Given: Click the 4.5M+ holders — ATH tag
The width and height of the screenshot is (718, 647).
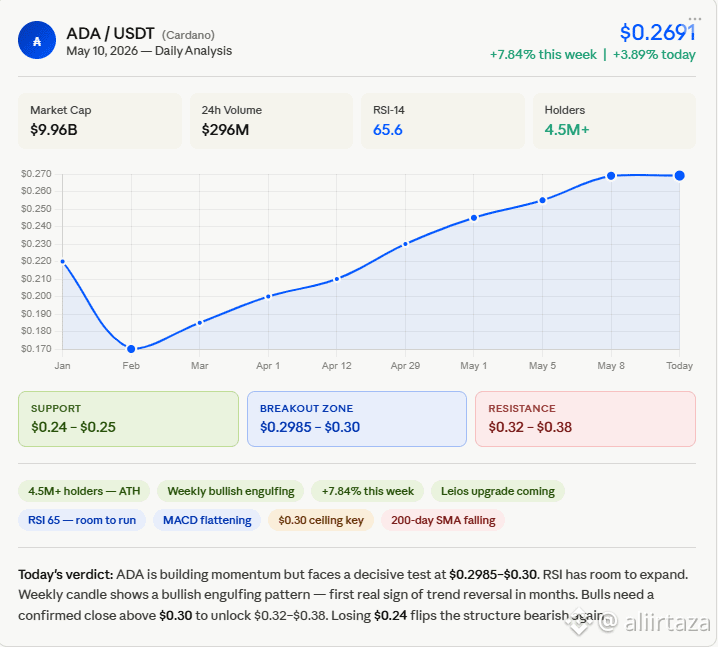Looking at the screenshot, I should pos(84,491).
